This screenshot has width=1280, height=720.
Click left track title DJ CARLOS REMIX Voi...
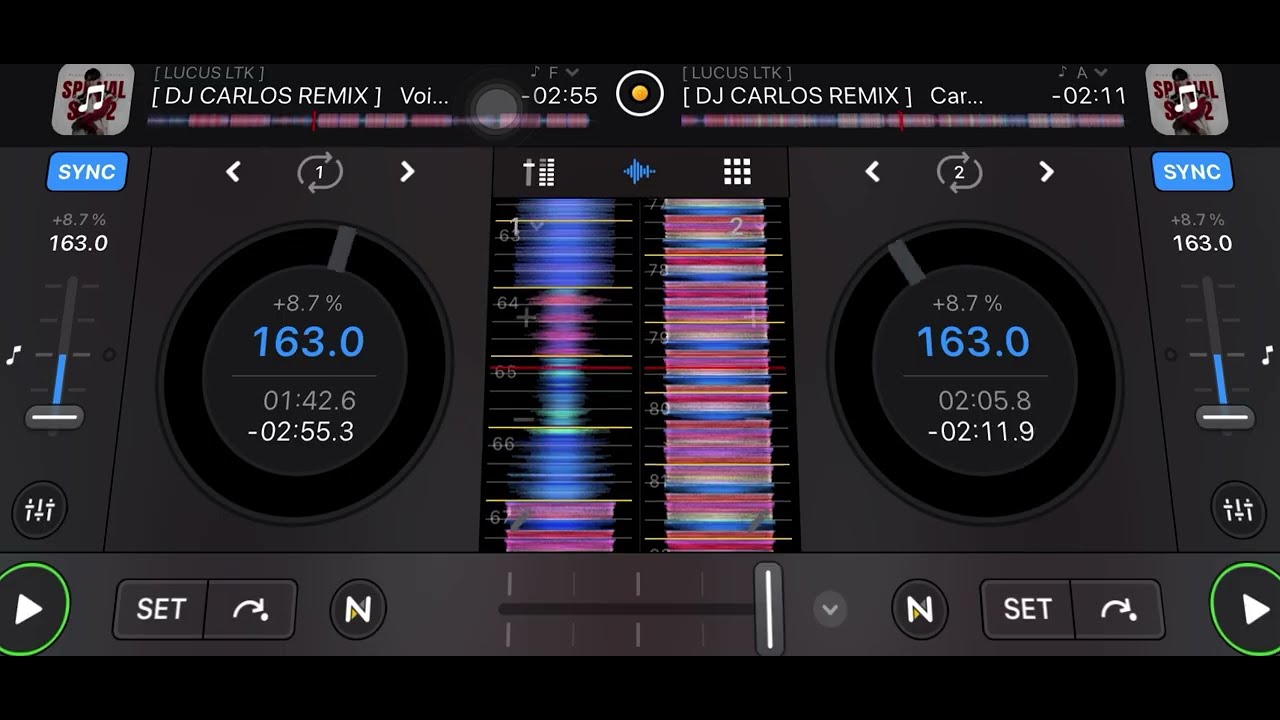point(301,96)
